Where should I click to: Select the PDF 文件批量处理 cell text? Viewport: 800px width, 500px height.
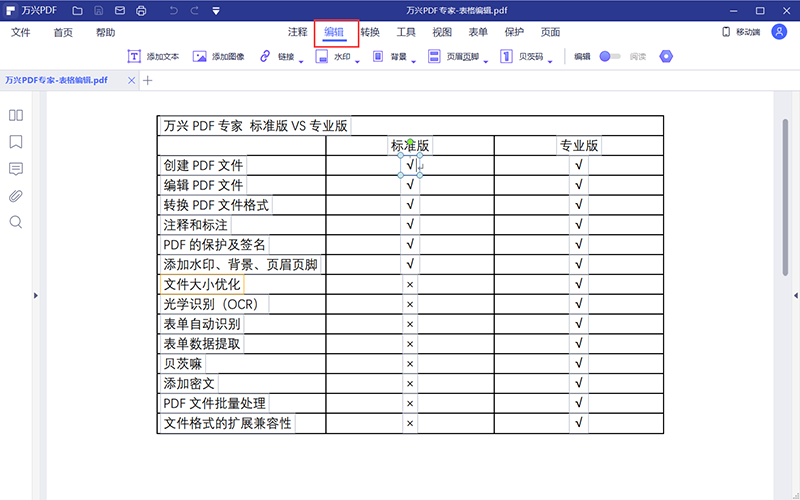(214, 404)
